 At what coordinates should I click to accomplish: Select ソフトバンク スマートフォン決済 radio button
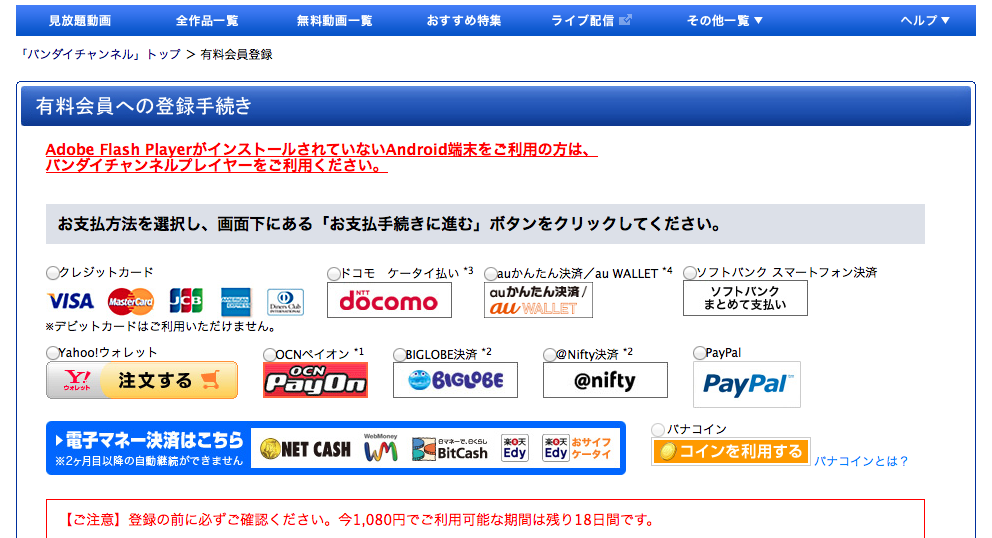[690, 273]
